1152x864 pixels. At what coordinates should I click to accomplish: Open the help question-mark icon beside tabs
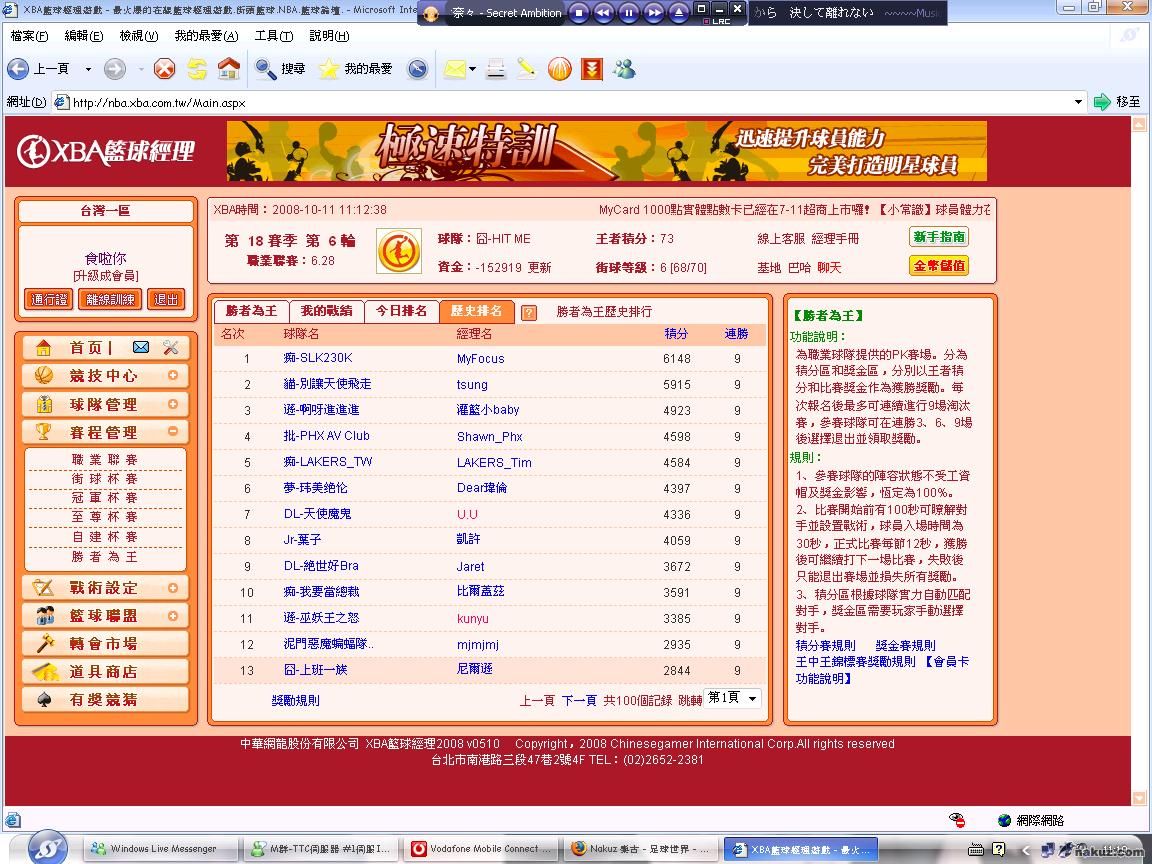(x=529, y=312)
